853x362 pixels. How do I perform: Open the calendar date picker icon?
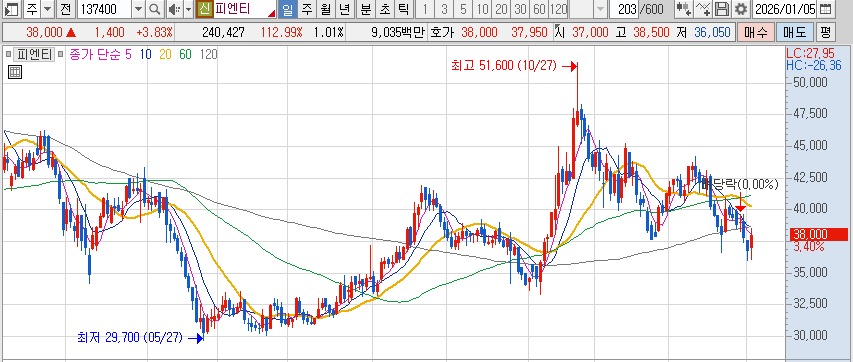[x=825, y=9]
